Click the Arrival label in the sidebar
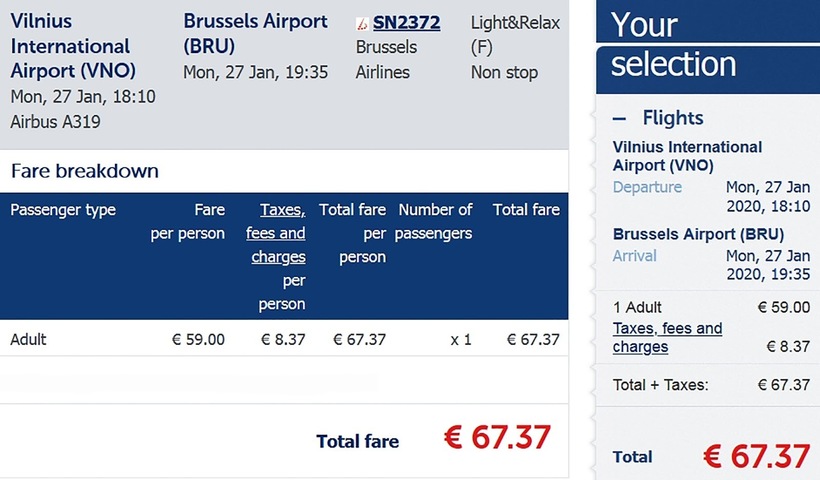The height and width of the screenshot is (480, 820). click(x=635, y=255)
